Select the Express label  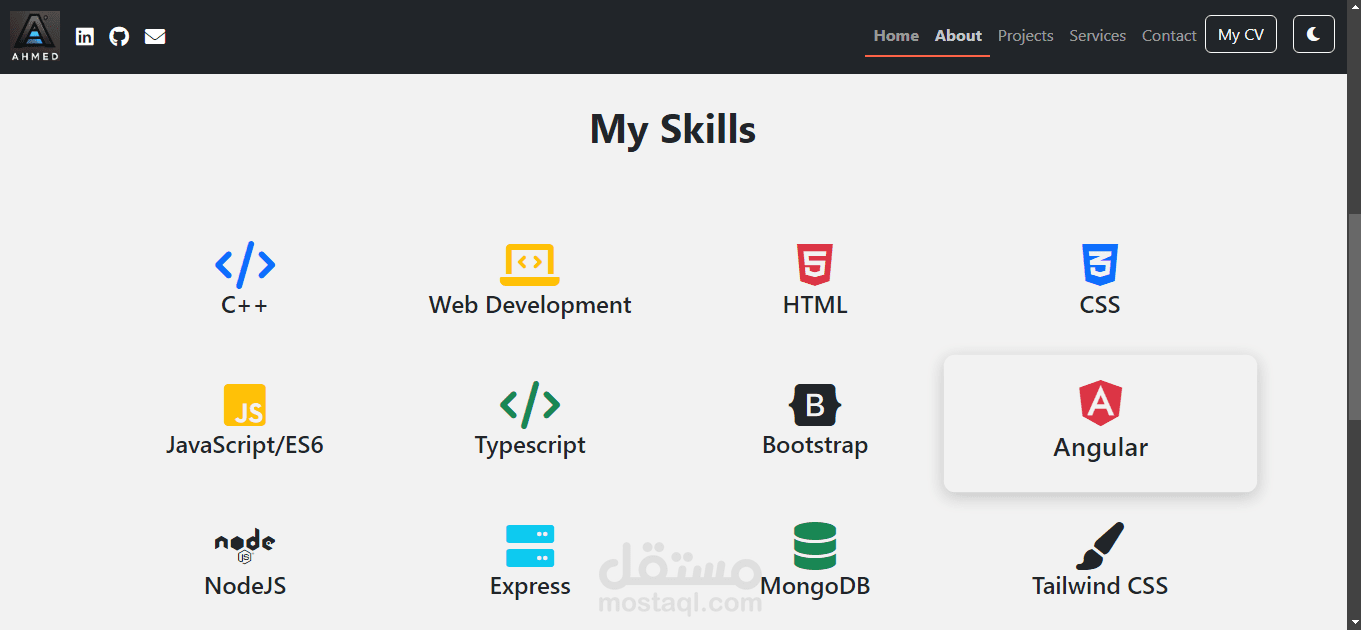click(x=530, y=586)
